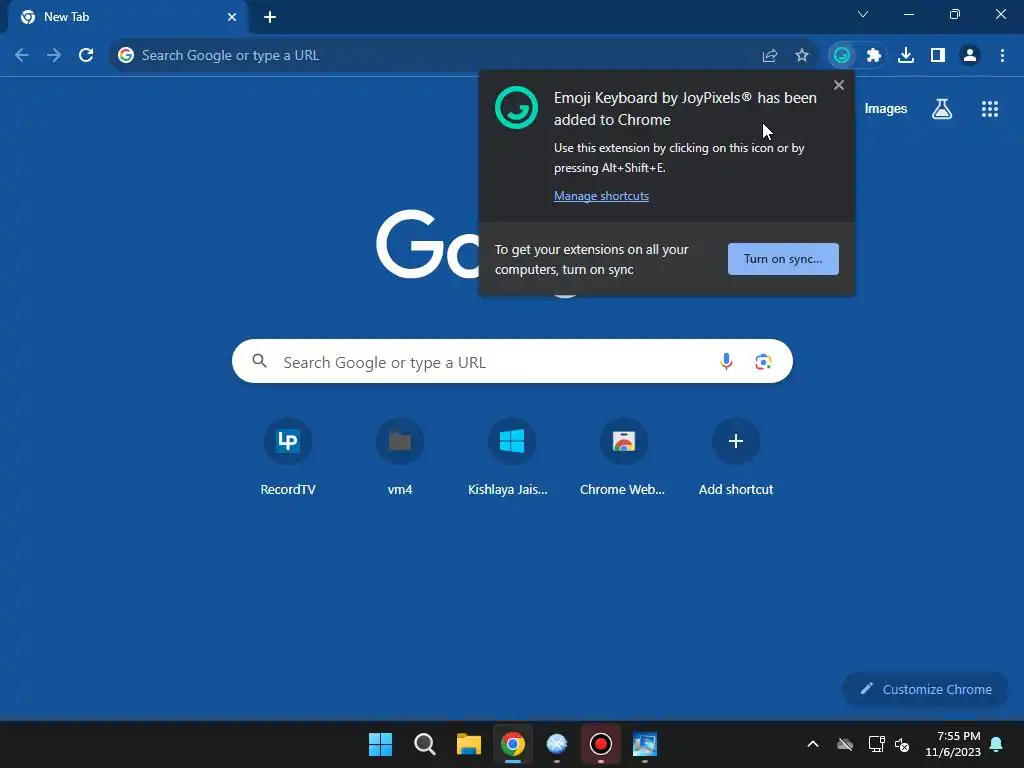Open the Kishlaya Jais... shortcut

pos(511,457)
